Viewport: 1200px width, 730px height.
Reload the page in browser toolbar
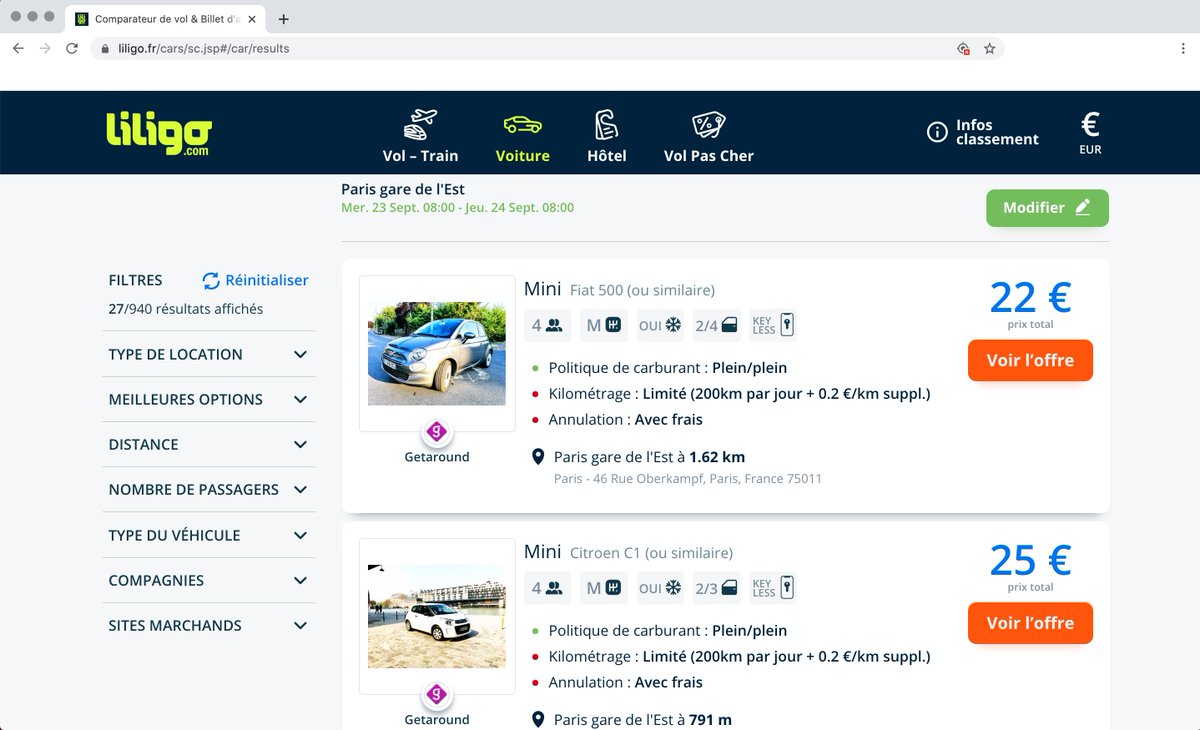[72, 48]
